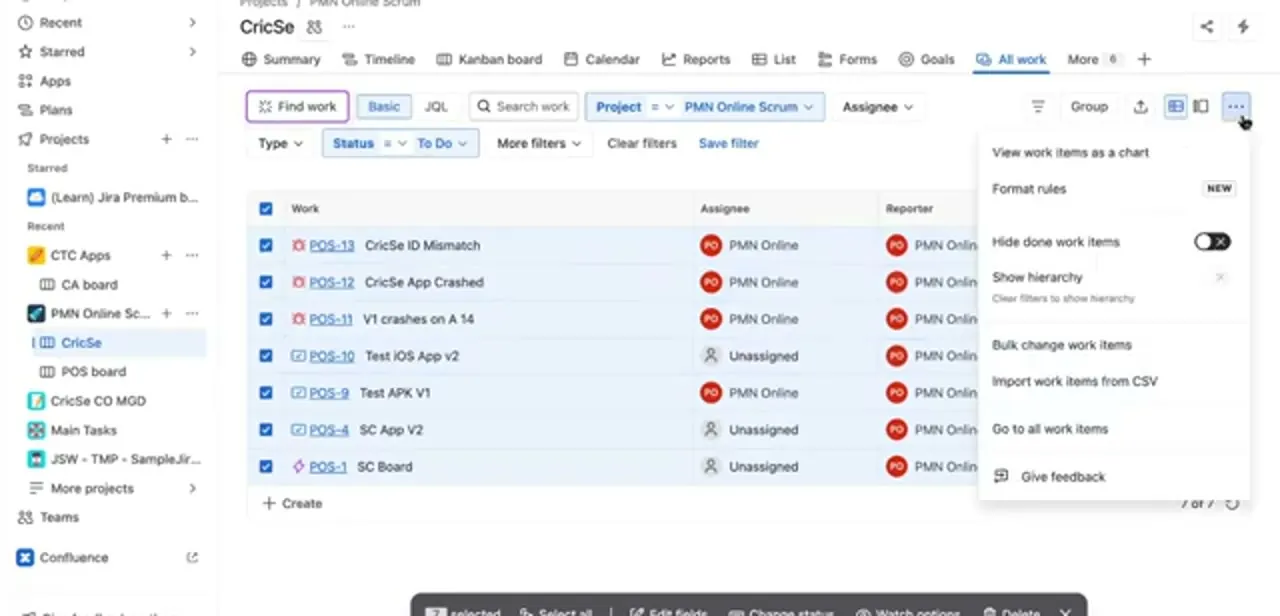
Task: Uncheck the POS-4 row checkbox
Action: pyautogui.click(x=266, y=430)
